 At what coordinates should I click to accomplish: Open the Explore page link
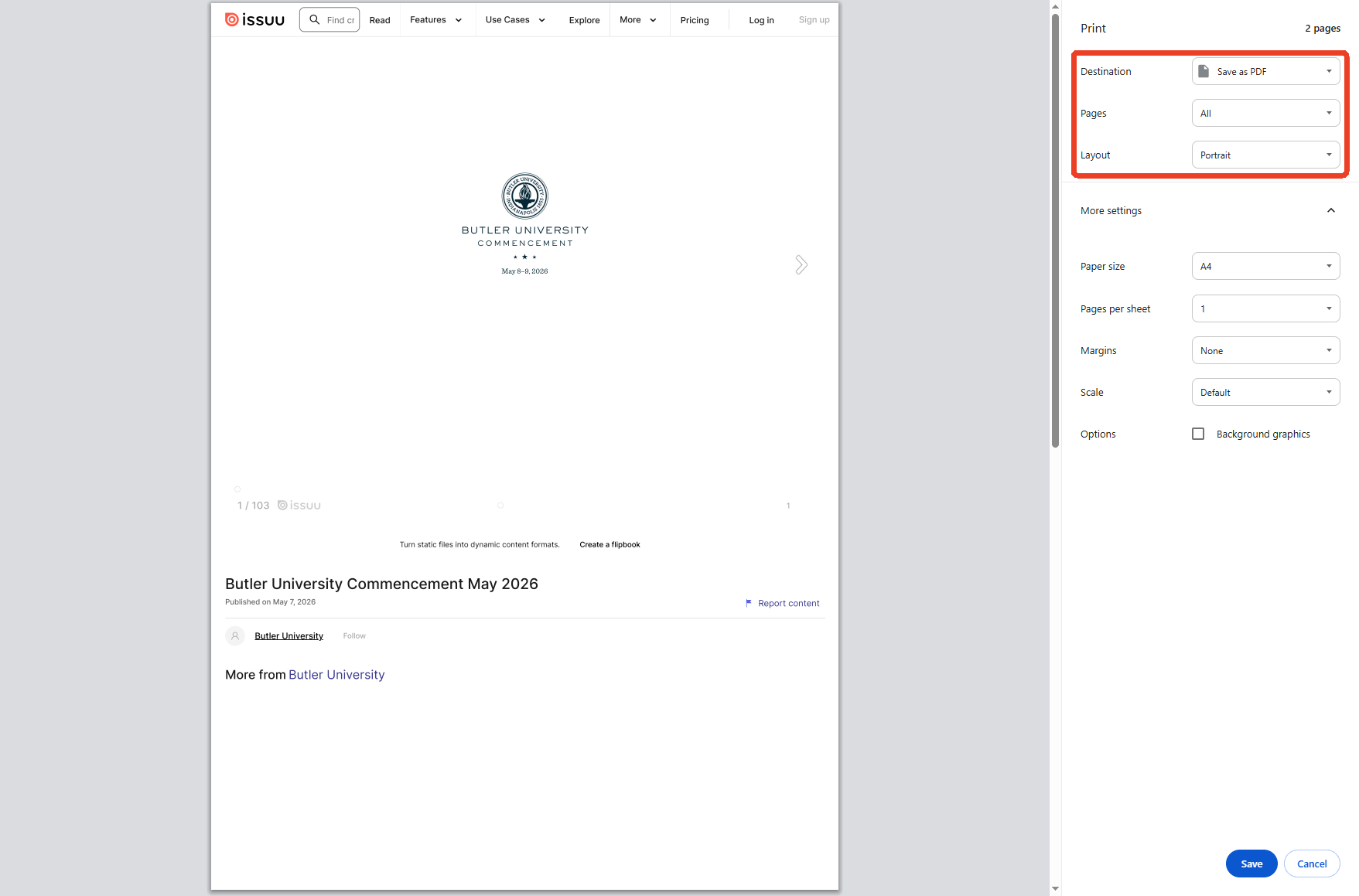pyautogui.click(x=584, y=20)
